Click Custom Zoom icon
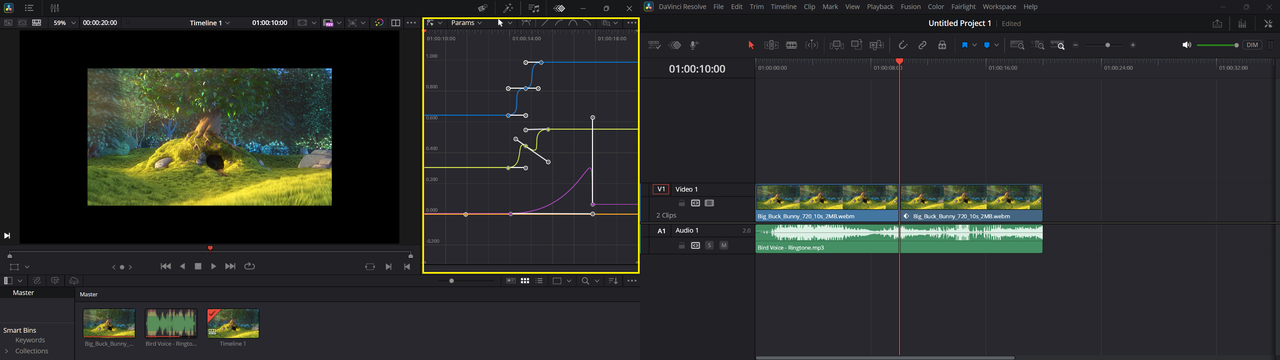This screenshot has height=360, width=1280. tap(1058, 45)
